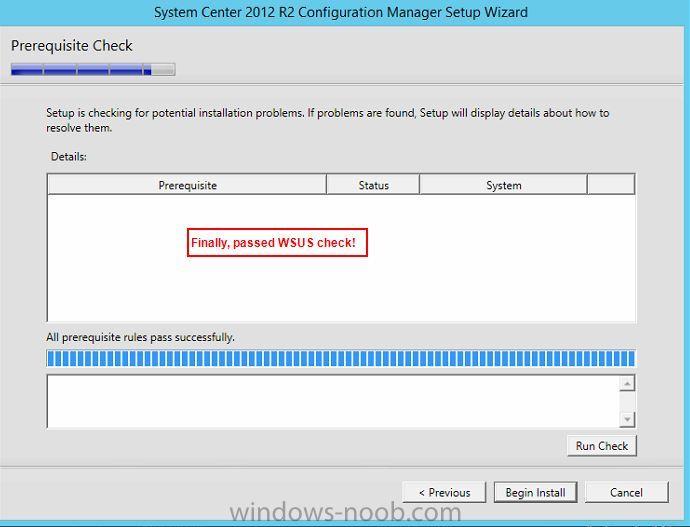The height and width of the screenshot is (527, 690).
Task: Select the 'All prerequisite rules pass successfully.' text
Action: point(140,337)
